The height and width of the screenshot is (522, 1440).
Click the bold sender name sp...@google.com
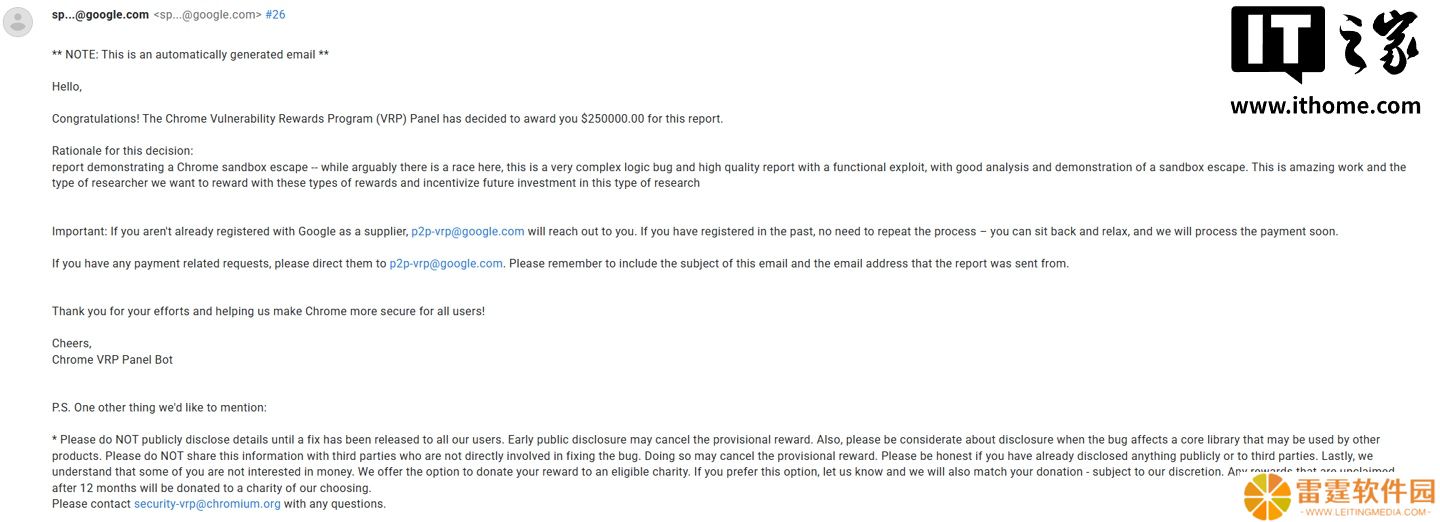[100, 15]
